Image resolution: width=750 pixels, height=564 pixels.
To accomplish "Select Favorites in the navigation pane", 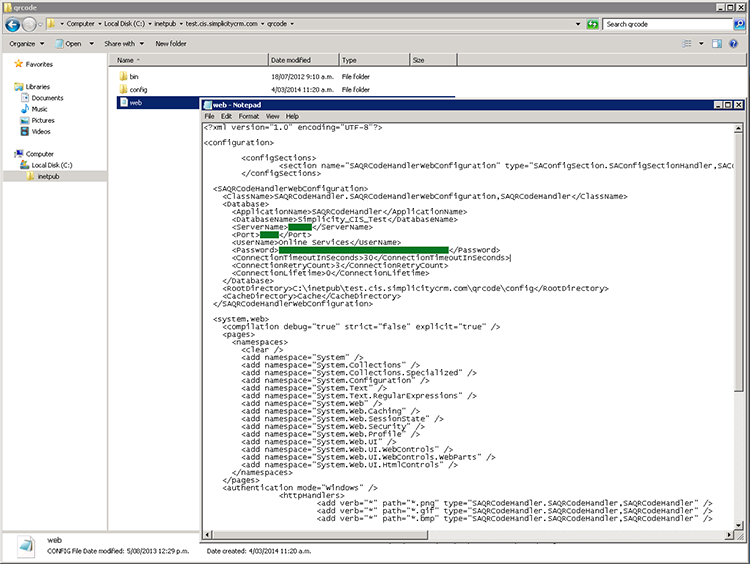I will coord(39,64).
